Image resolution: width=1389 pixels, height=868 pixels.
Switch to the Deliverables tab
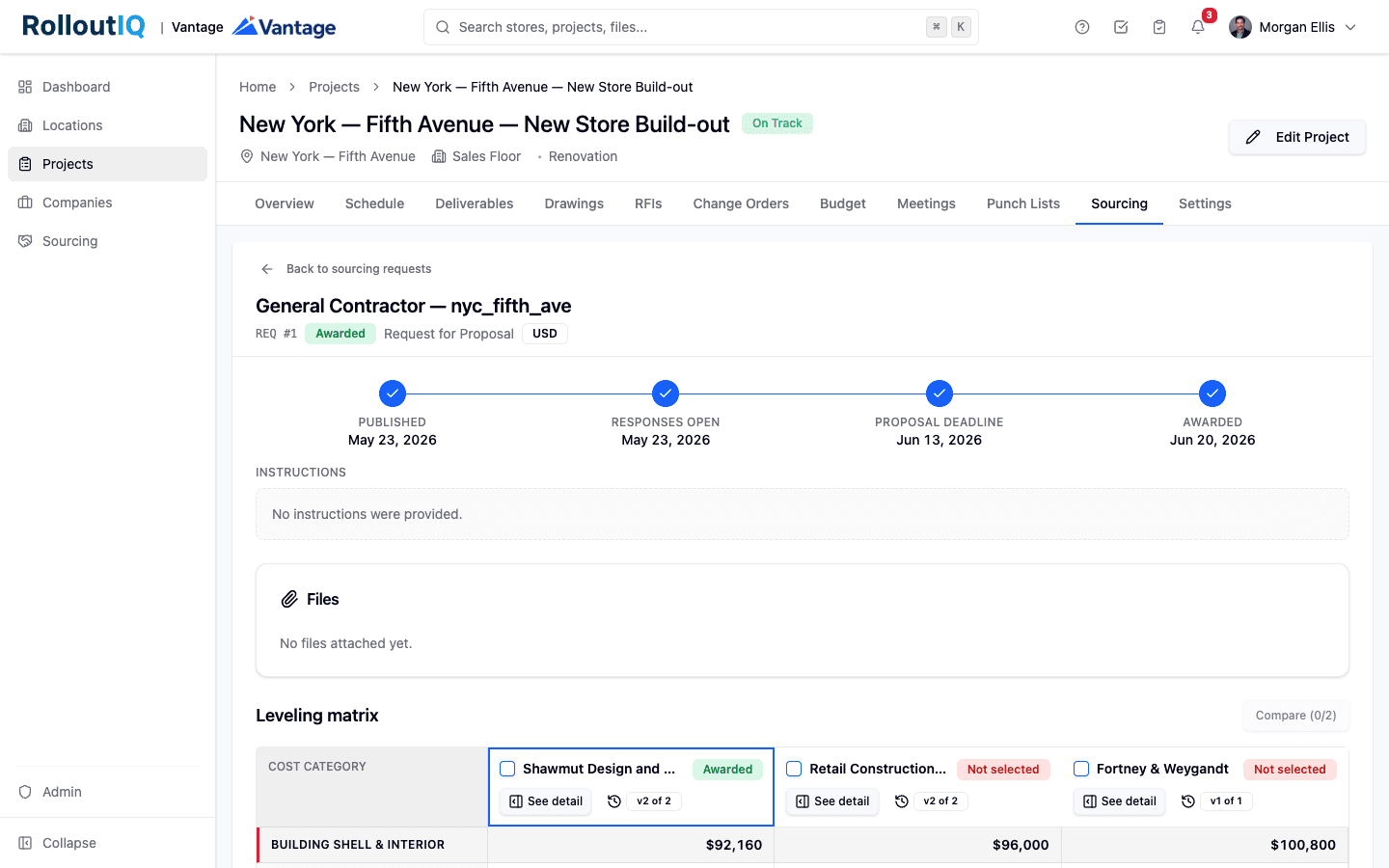coord(475,203)
